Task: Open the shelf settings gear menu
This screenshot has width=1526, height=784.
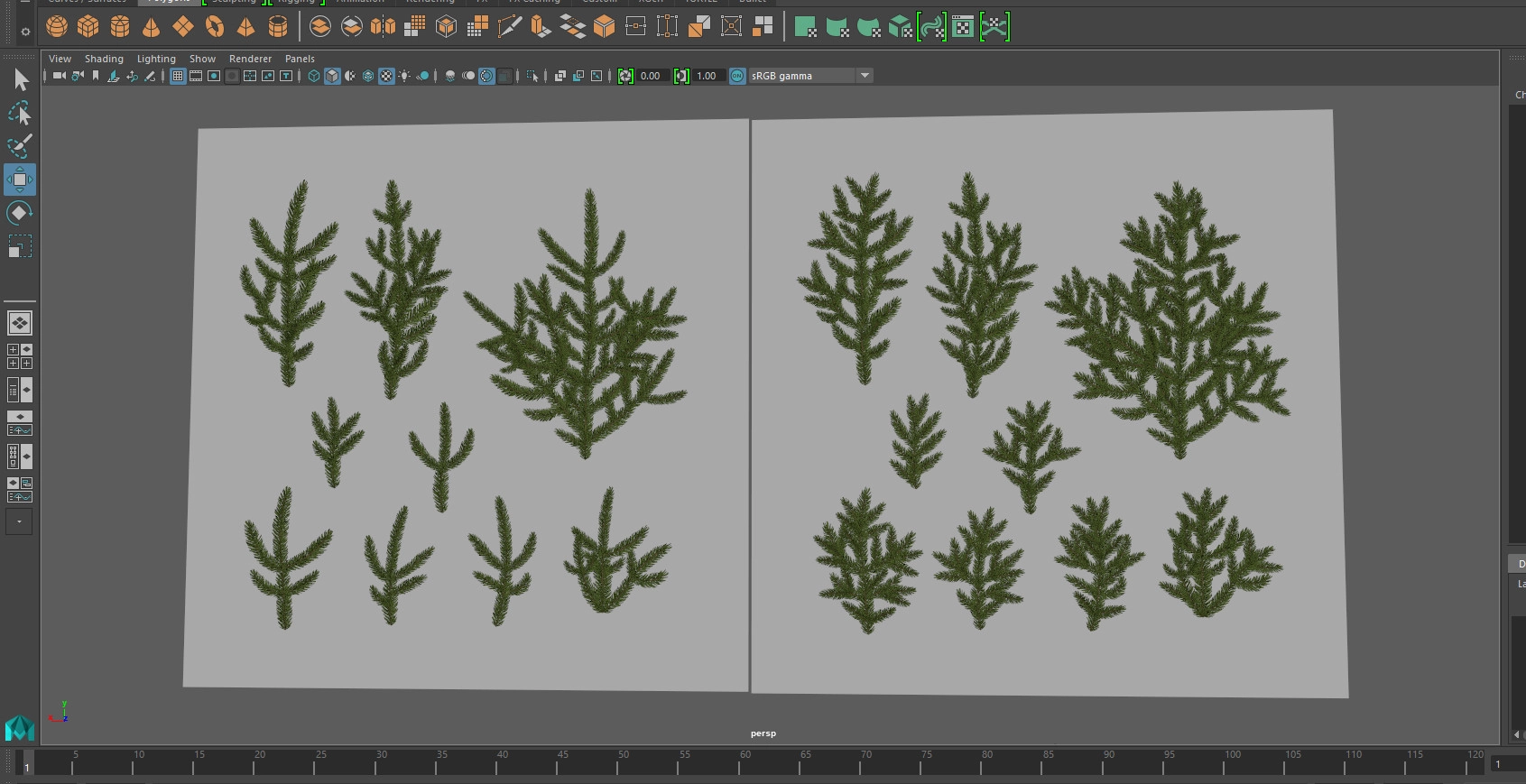Action: [x=25, y=32]
